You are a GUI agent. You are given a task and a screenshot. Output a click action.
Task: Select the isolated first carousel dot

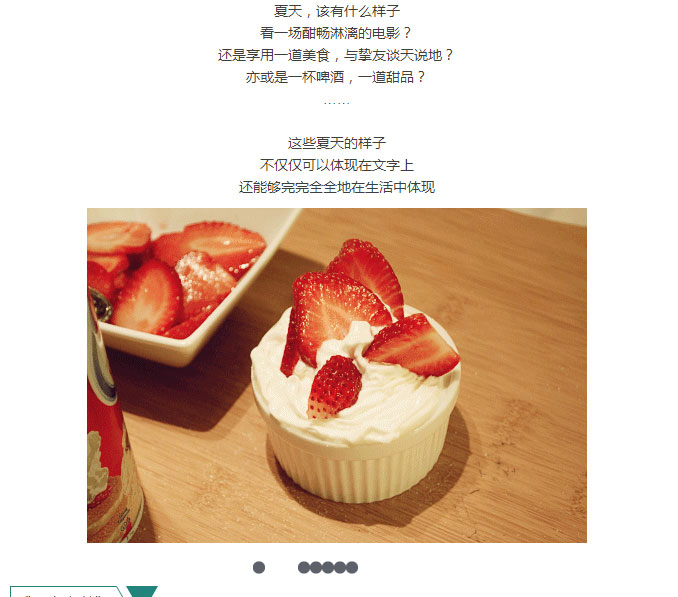(259, 567)
